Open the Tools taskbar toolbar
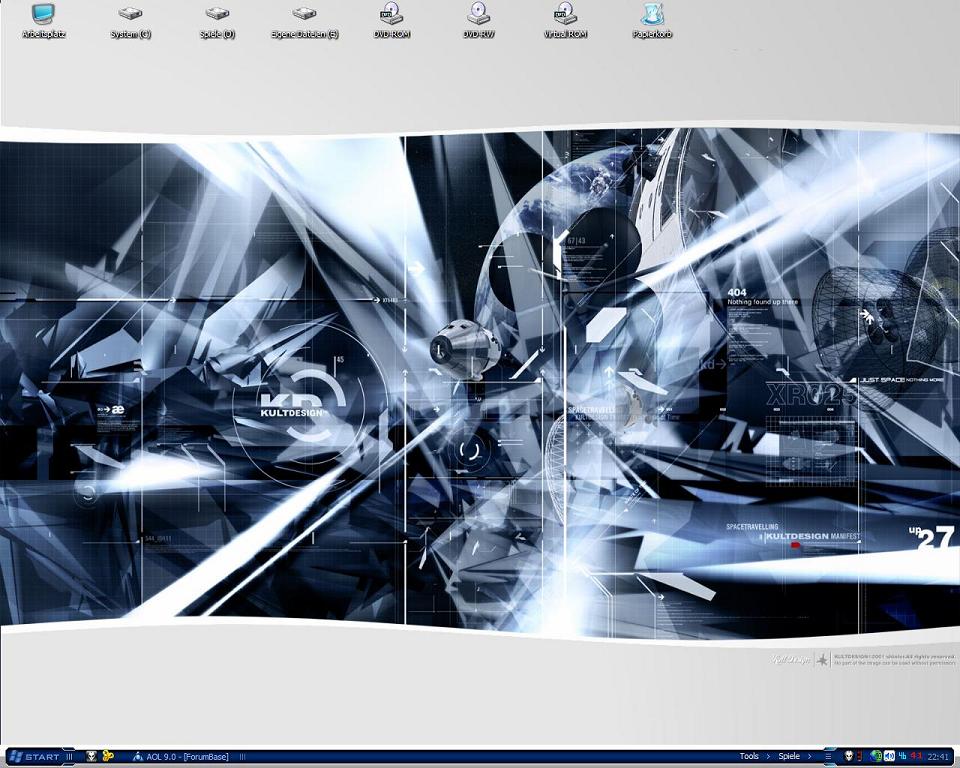The image size is (960, 768). [x=749, y=756]
